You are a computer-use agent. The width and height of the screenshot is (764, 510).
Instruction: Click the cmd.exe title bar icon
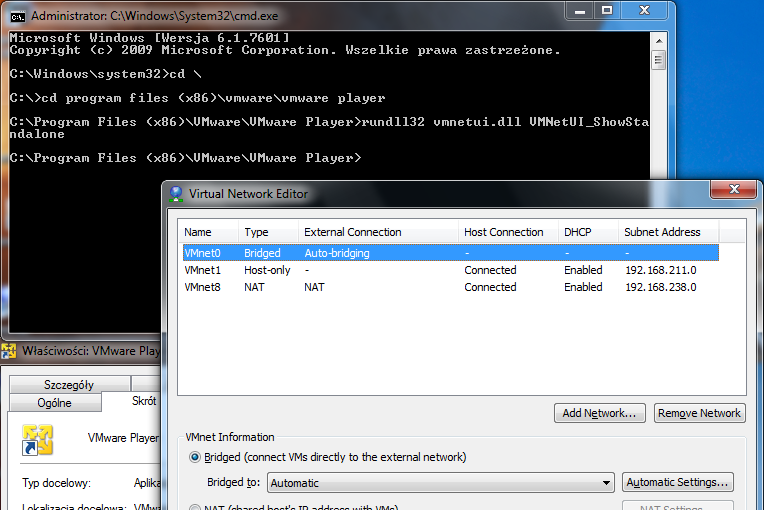(18, 17)
